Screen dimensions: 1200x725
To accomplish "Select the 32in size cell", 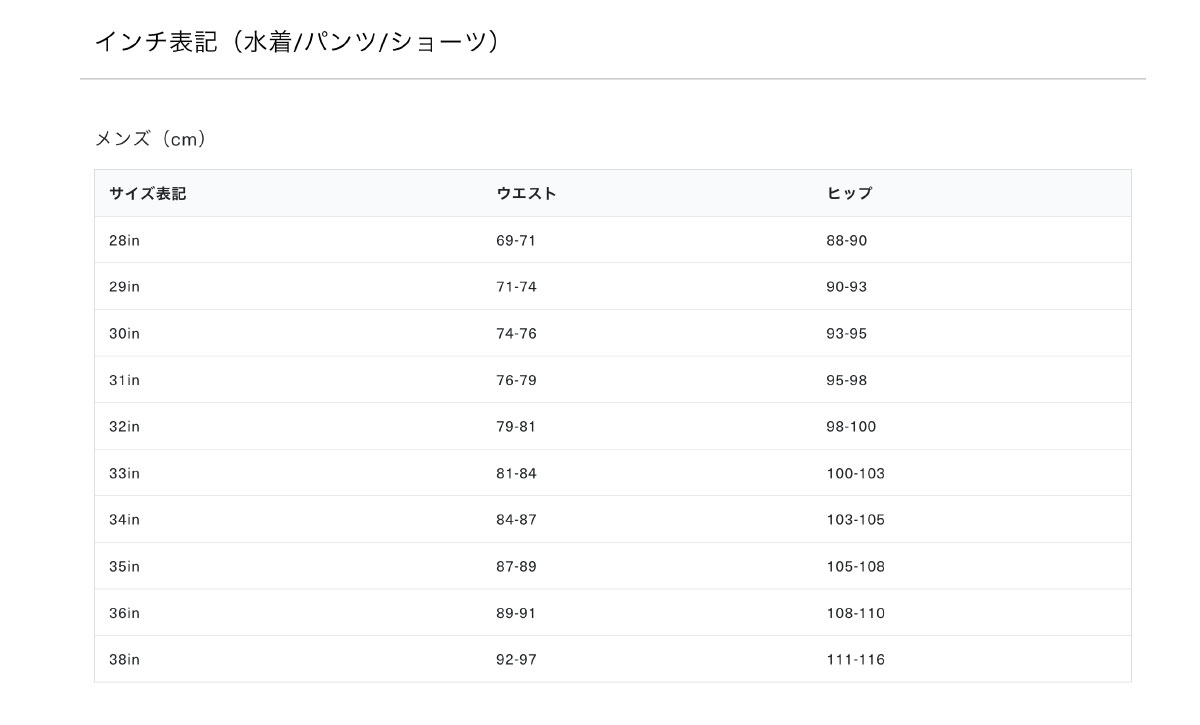I will [124, 427].
